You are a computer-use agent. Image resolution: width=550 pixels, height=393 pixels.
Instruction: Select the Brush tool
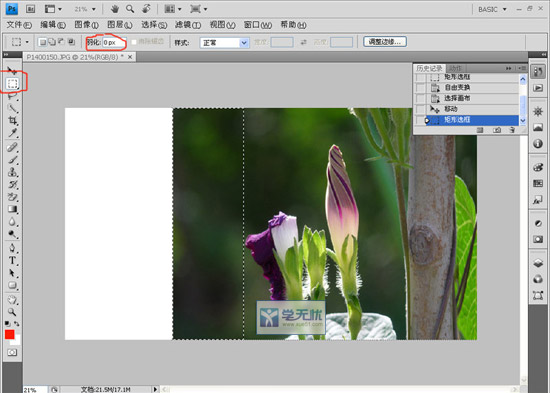coord(12,160)
